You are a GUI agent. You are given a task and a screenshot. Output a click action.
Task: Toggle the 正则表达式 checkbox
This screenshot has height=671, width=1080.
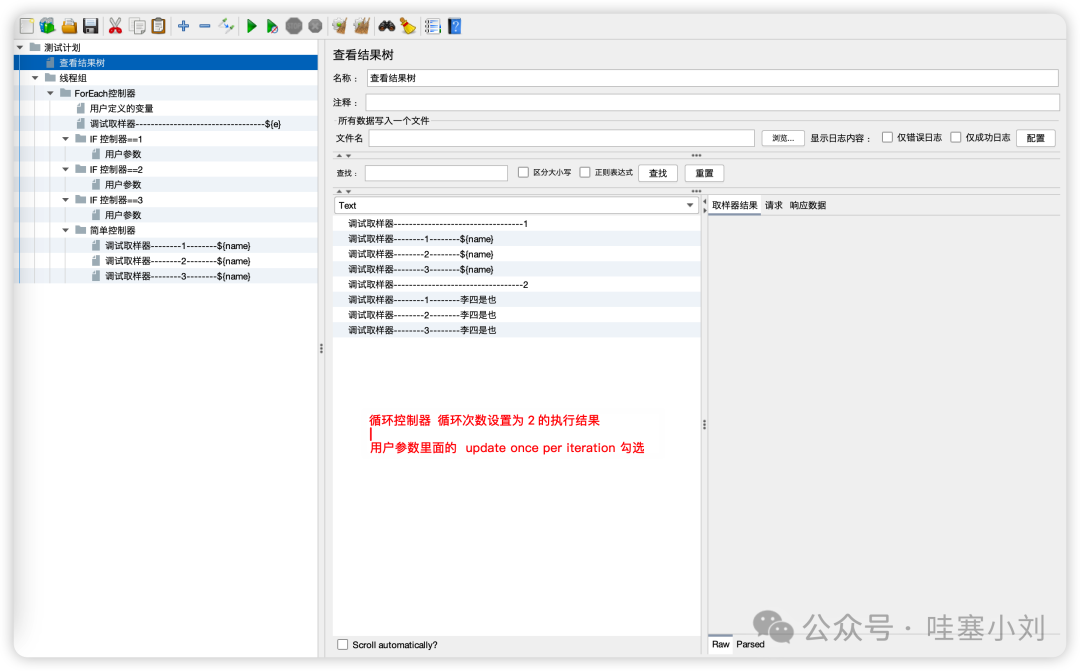(x=585, y=172)
